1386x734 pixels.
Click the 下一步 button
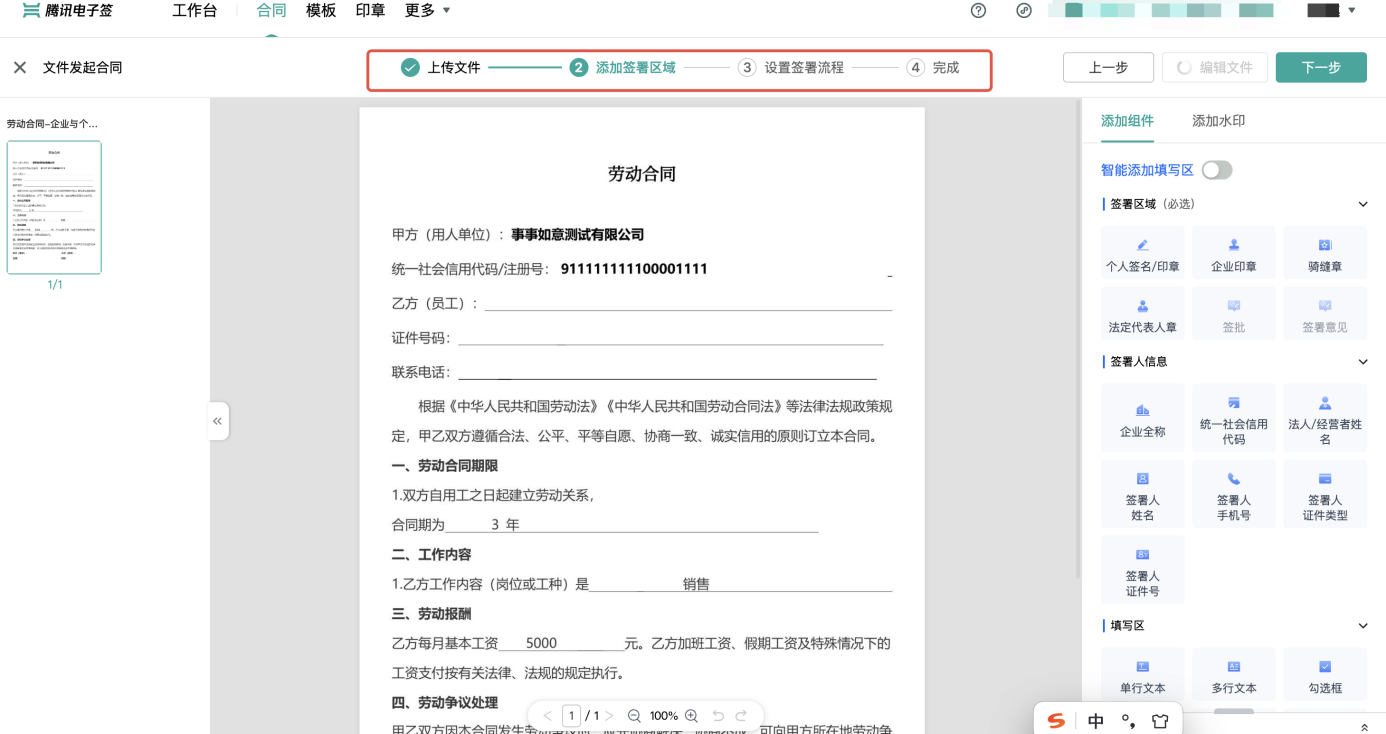(1321, 67)
